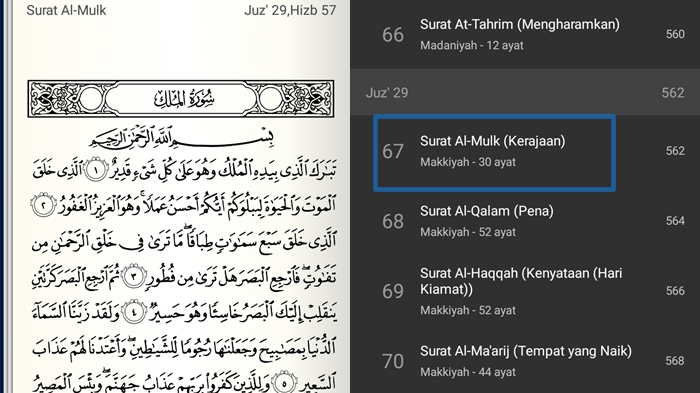Image resolution: width=700 pixels, height=393 pixels.
Task: Tap the Juz' 29 section header
Action: pos(525,92)
